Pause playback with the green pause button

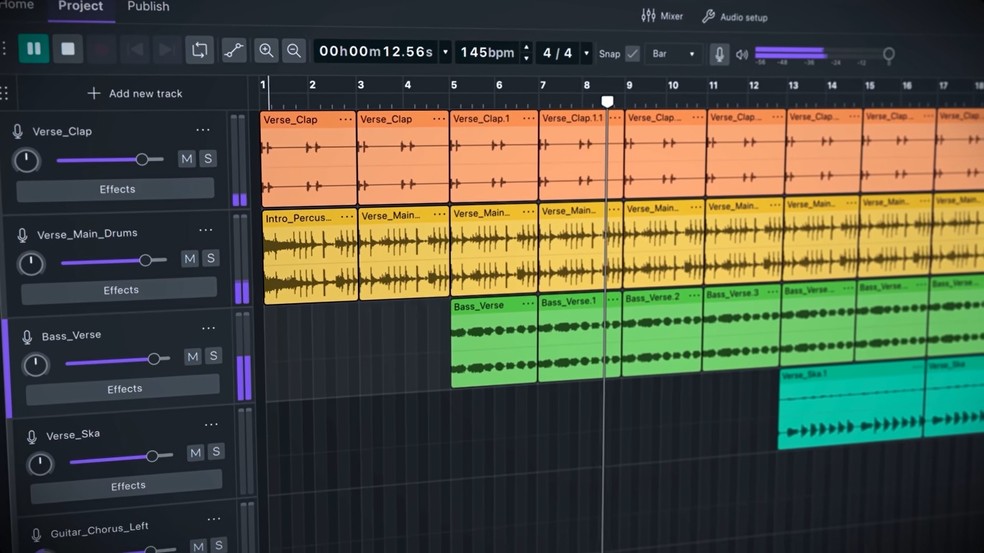(34, 49)
